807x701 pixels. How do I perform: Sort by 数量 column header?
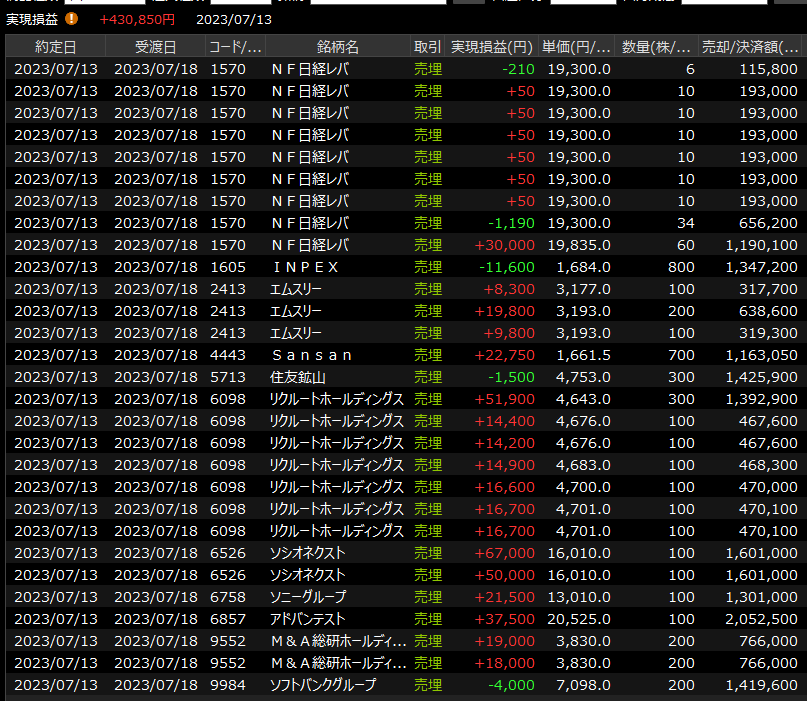point(656,47)
